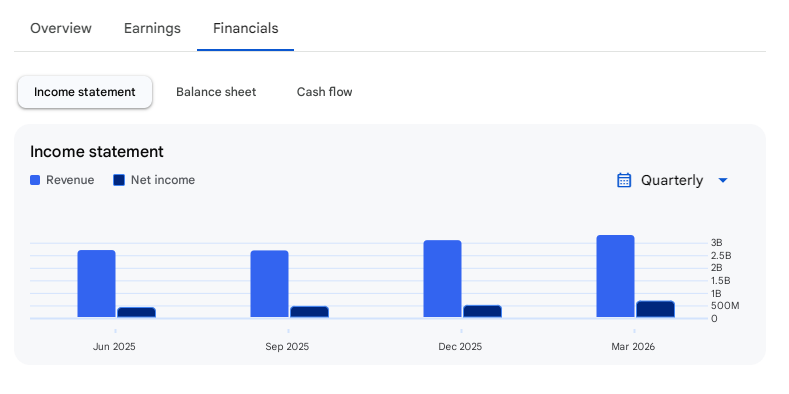This screenshot has height=394, width=789.
Task: Click the 500M y-axis value
Action: [725, 306]
